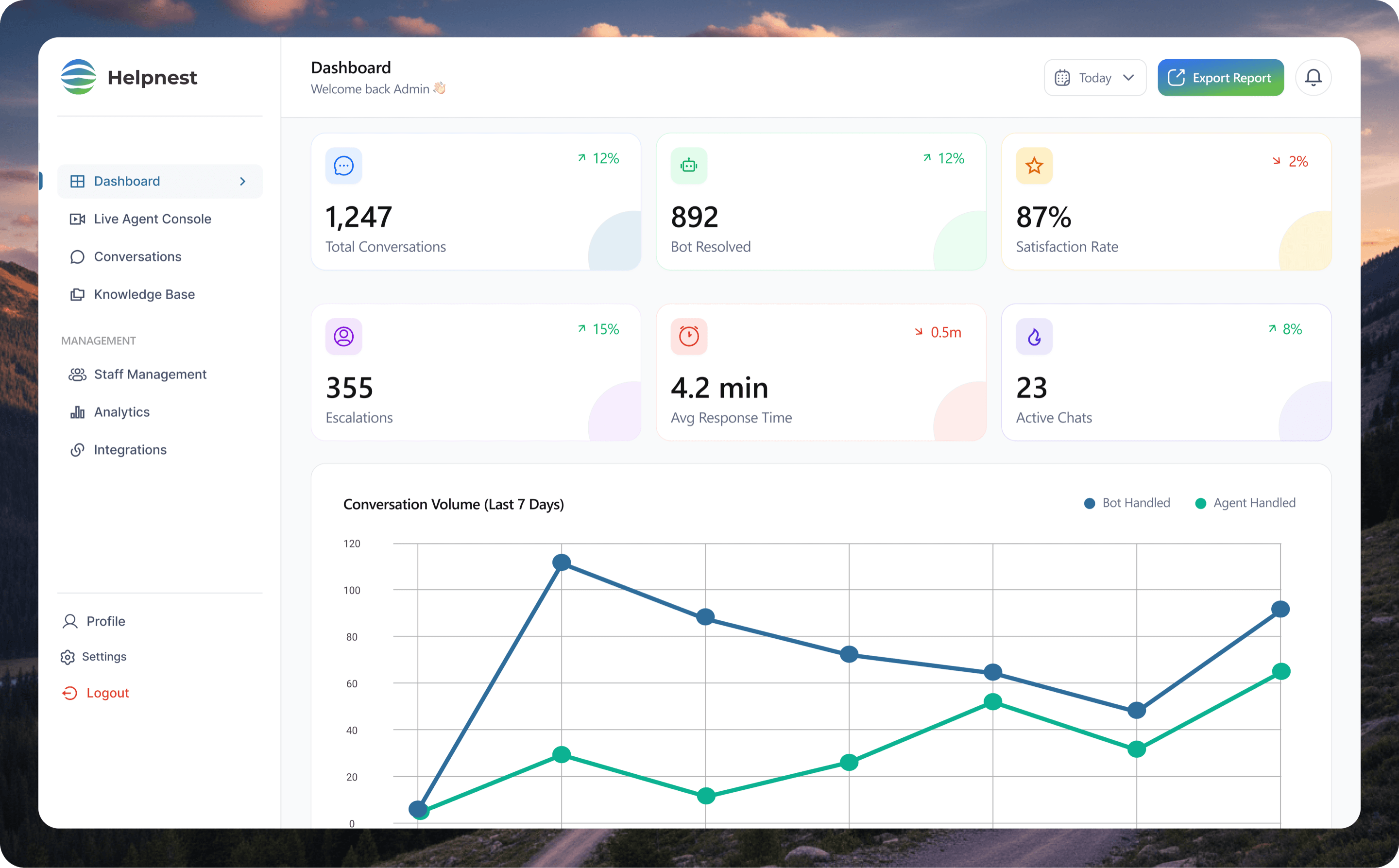Click the Bot Resolved robot icon
1399x868 pixels.
tap(688, 166)
